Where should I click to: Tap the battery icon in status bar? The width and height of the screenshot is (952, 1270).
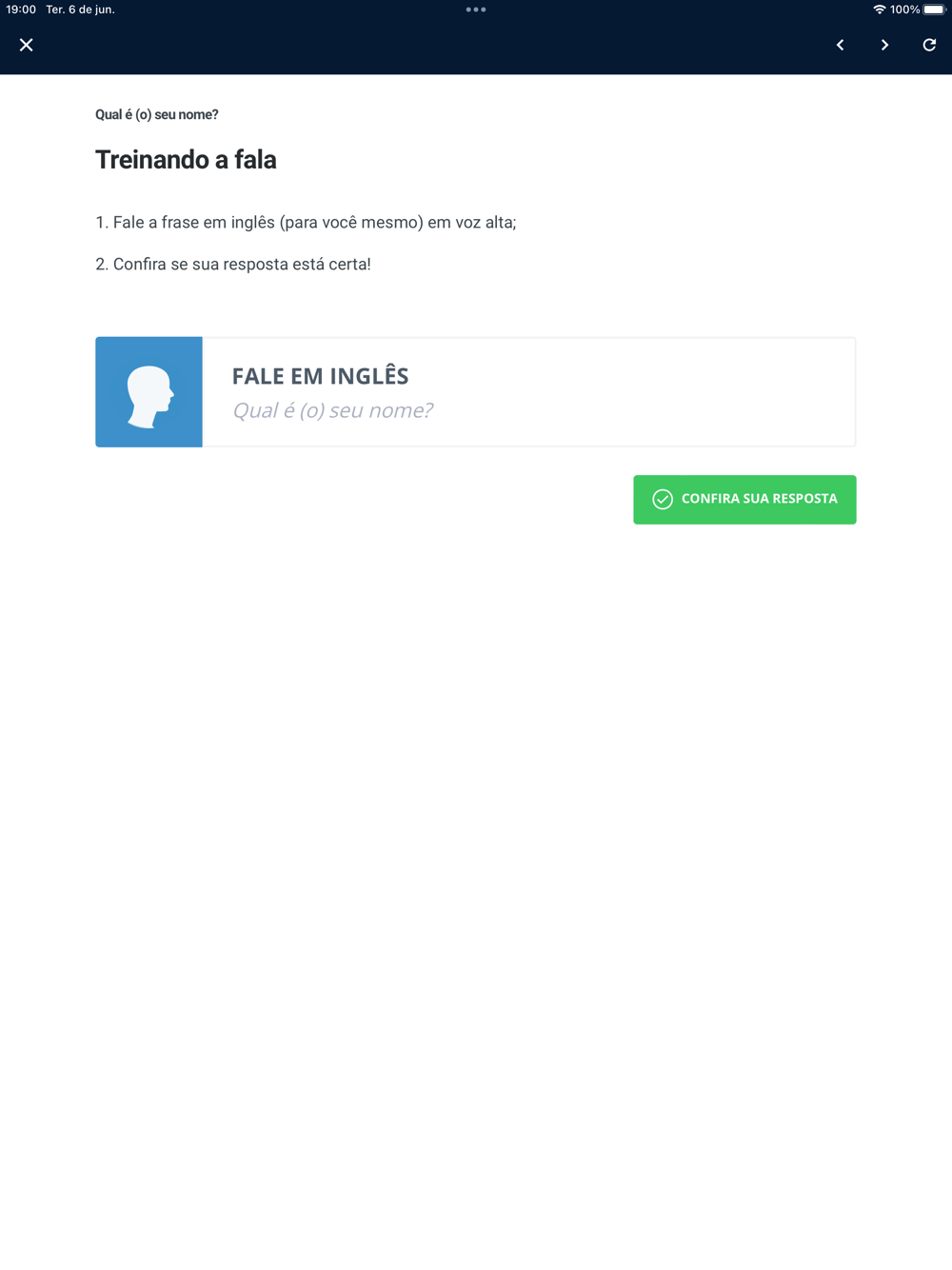[935, 10]
